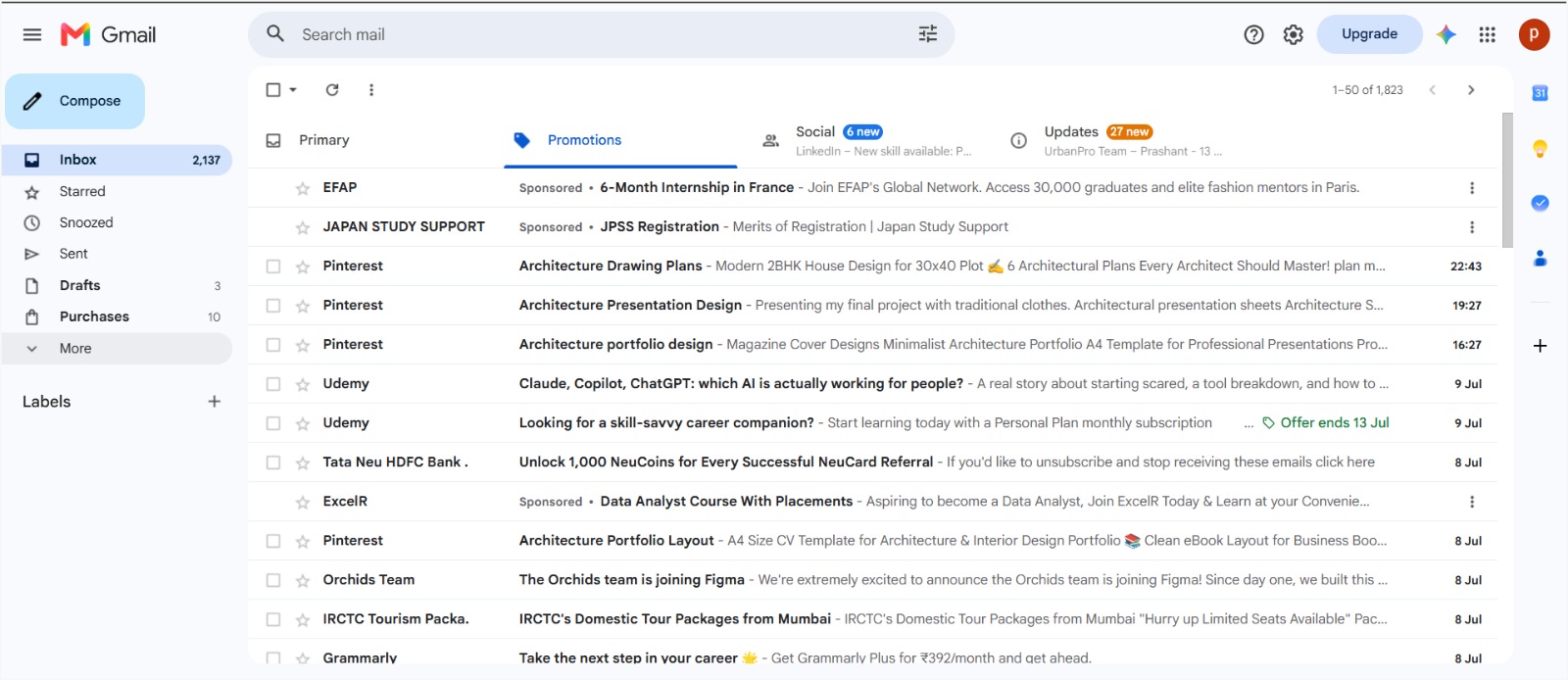1568x680 pixels.
Task: Toggle the select-all checkbox
Action: 273,90
